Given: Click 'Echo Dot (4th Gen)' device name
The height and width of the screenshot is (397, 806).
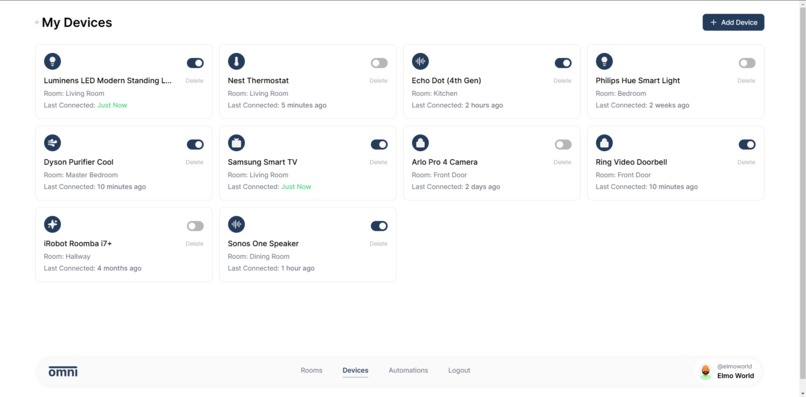Looking at the screenshot, I should [x=446, y=81].
